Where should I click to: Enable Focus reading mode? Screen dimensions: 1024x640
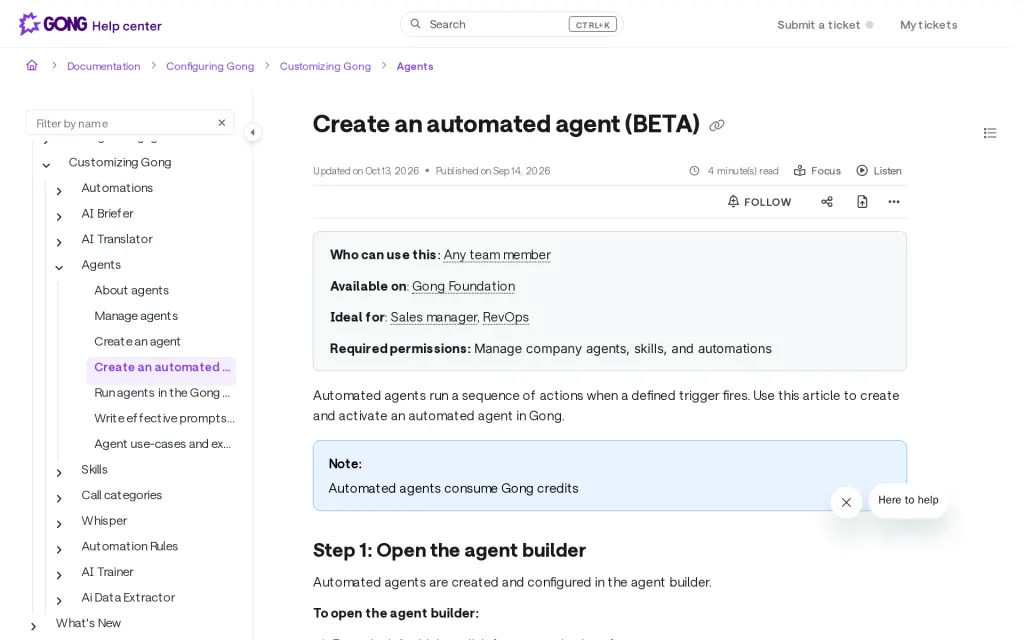[817, 170]
